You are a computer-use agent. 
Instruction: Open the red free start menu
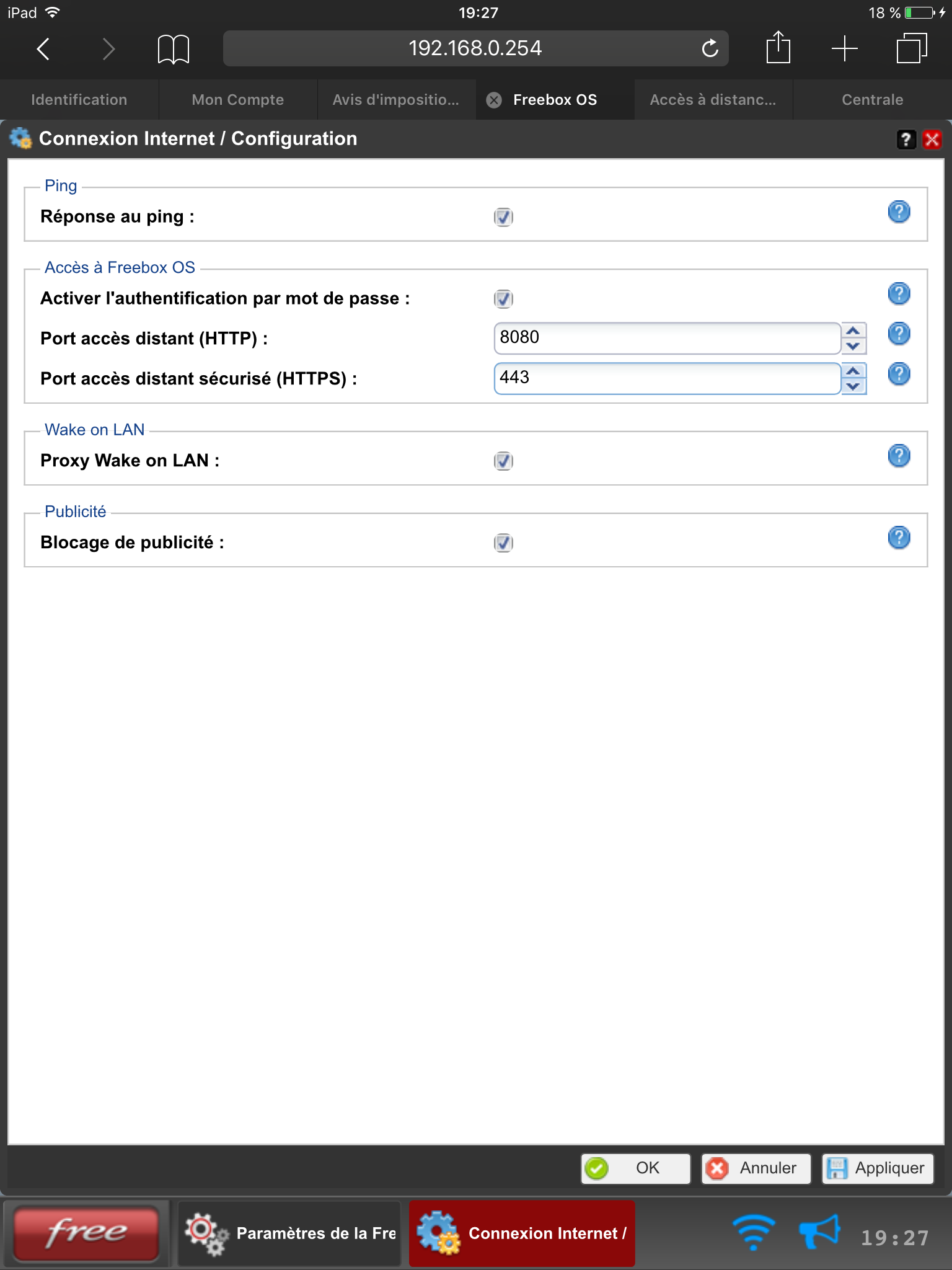coord(86,1233)
